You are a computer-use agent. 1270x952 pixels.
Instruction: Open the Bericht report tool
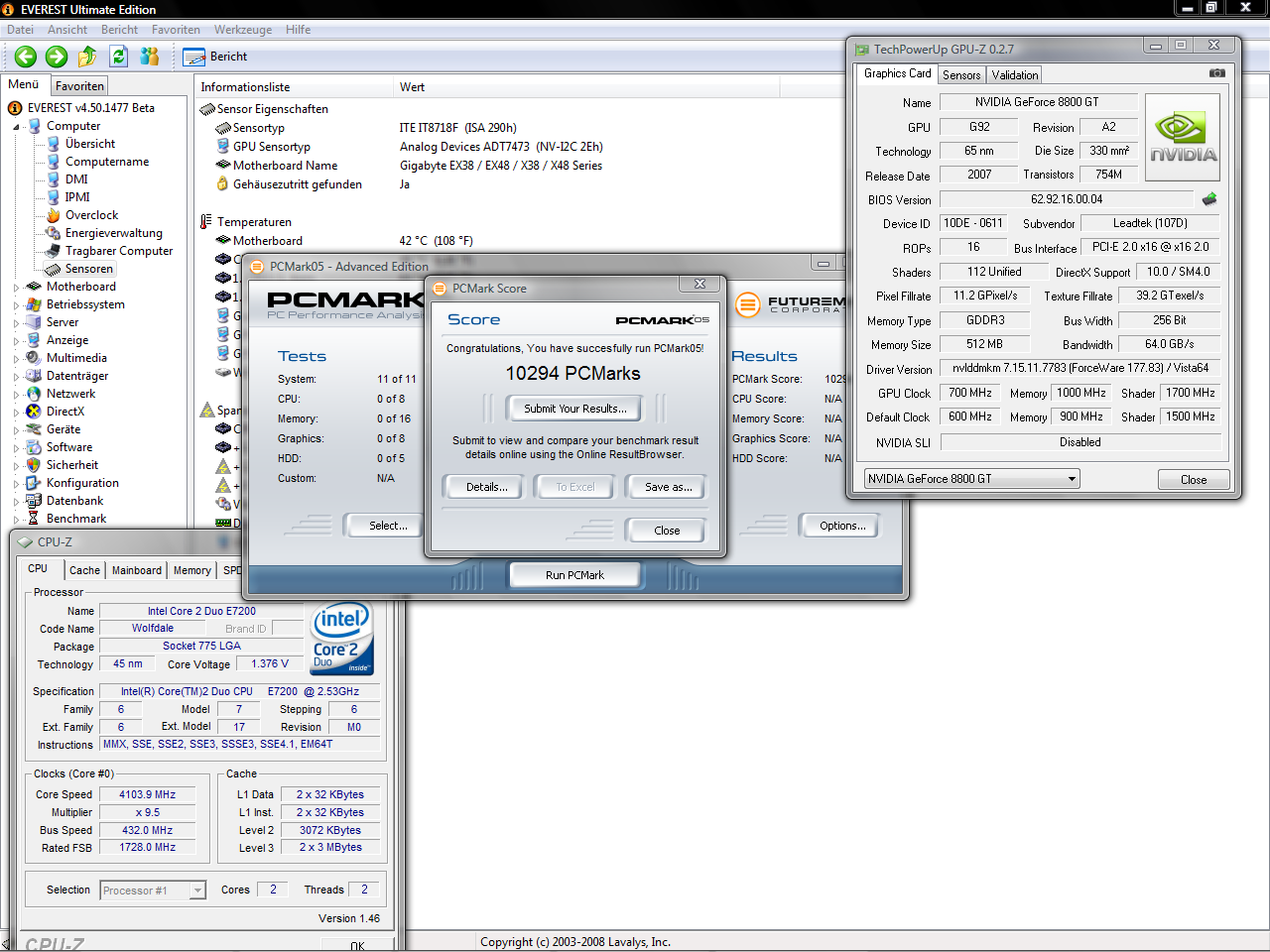pos(215,57)
